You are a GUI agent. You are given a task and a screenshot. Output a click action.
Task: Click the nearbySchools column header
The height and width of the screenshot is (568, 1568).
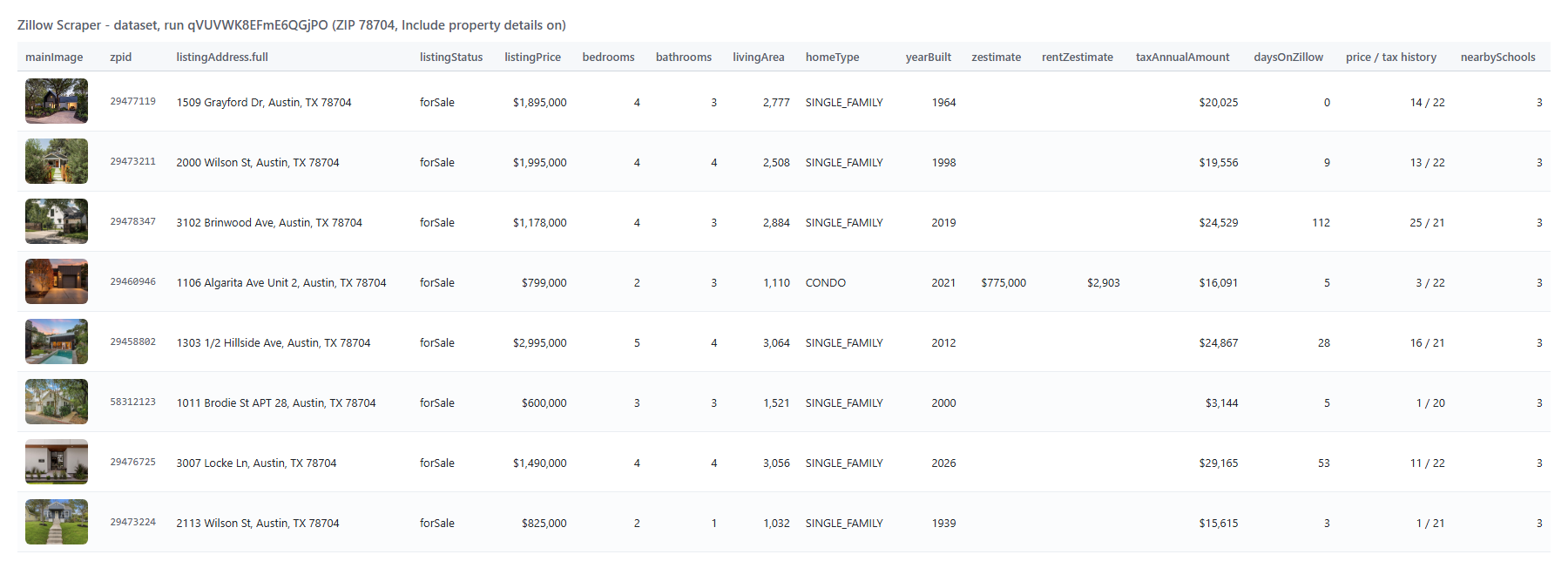[1498, 57]
